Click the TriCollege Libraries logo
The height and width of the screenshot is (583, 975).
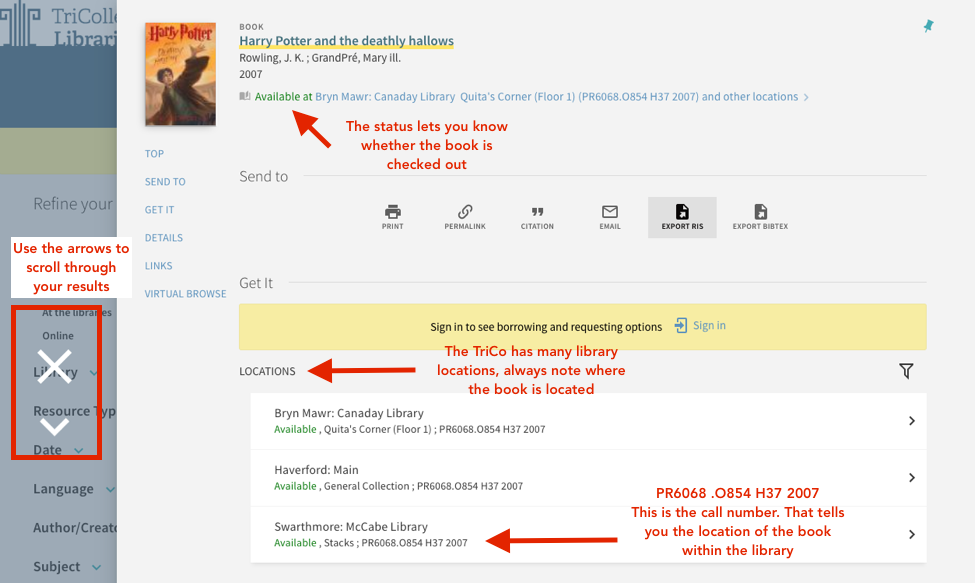pos(58,25)
